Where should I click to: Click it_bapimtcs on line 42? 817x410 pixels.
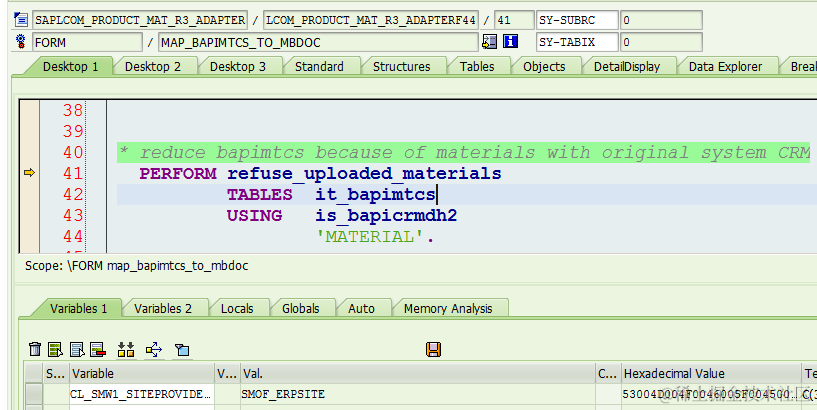coord(375,195)
